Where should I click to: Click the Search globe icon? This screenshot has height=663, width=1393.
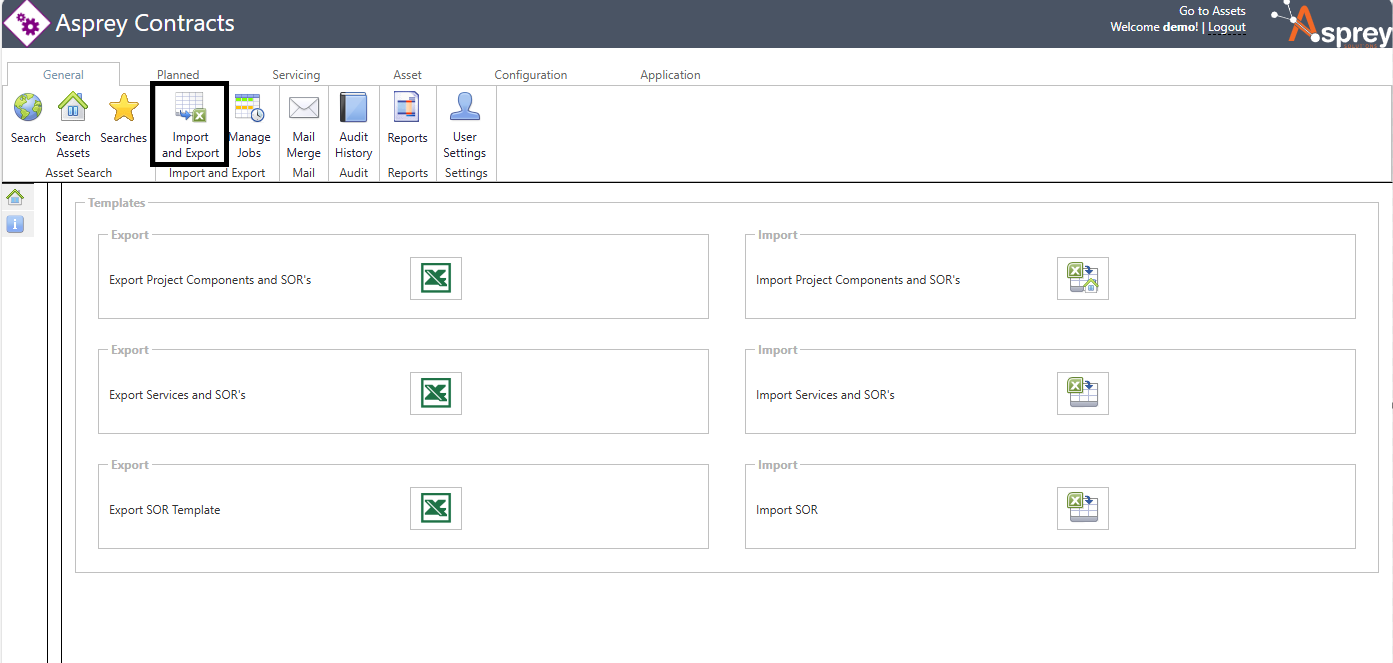28,109
